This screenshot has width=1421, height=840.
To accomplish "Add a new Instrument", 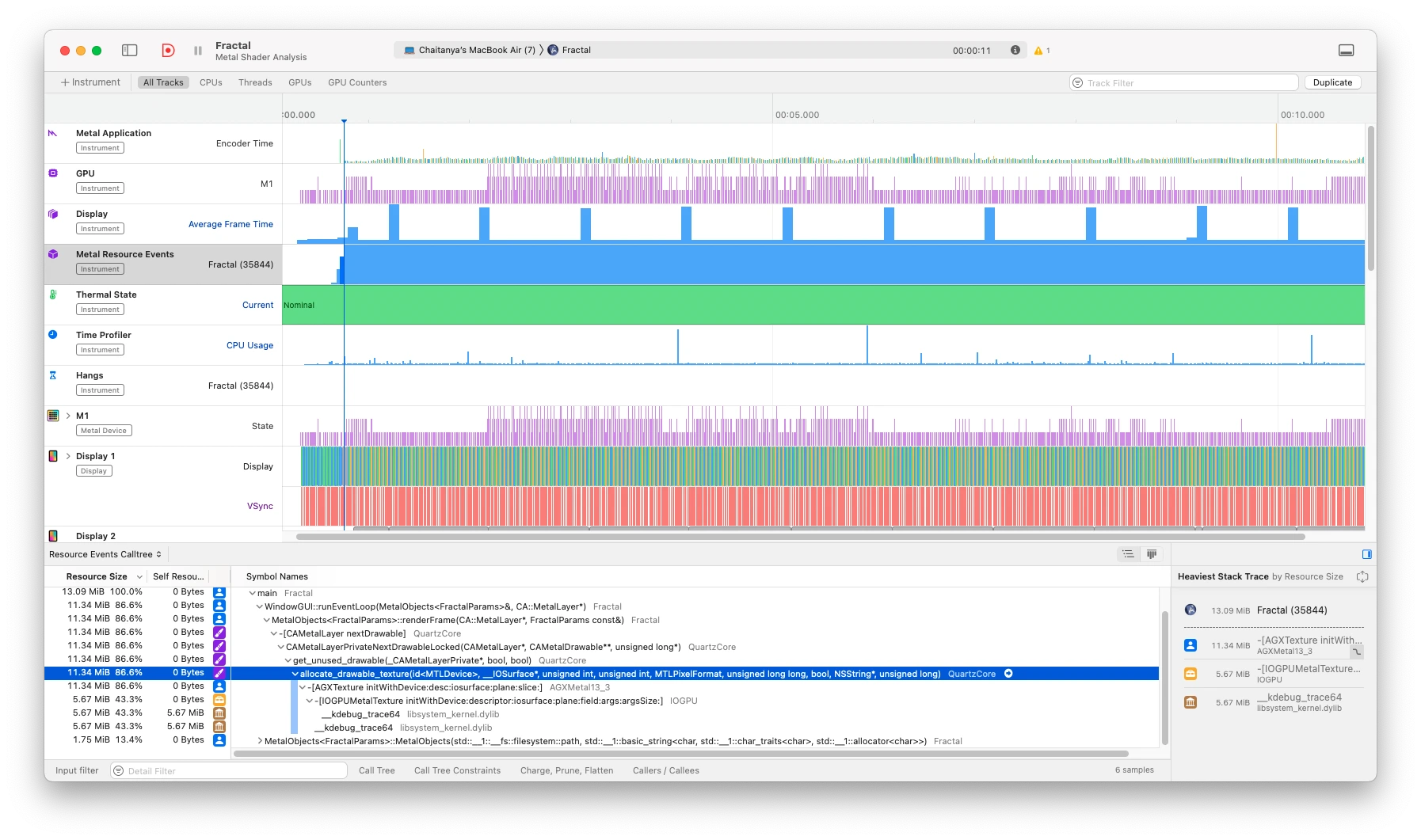I will coord(90,82).
